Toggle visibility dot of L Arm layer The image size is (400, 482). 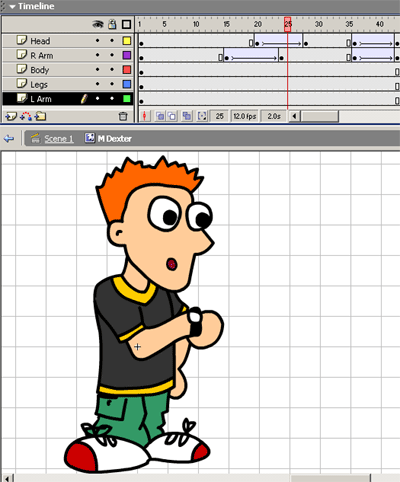97,99
